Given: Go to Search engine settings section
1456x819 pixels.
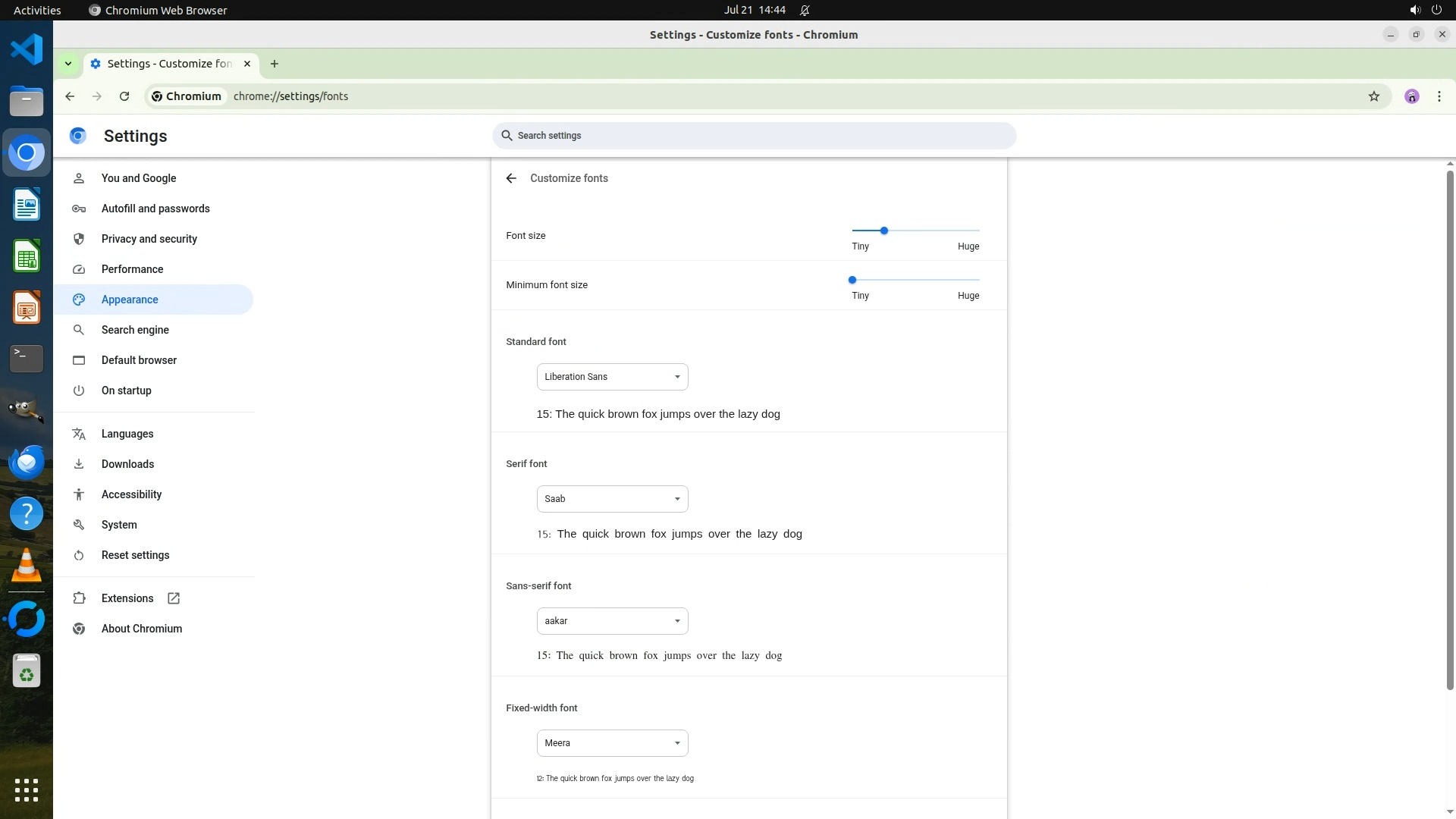Looking at the screenshot, I should [x=135, y=330].
